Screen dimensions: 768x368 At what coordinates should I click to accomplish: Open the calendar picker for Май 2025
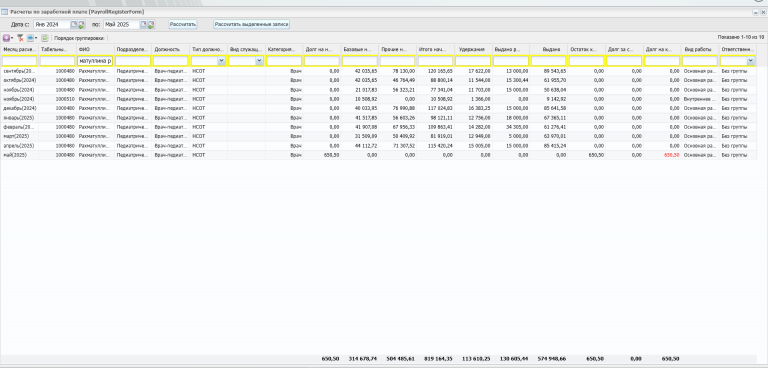(x=144, y=24)
